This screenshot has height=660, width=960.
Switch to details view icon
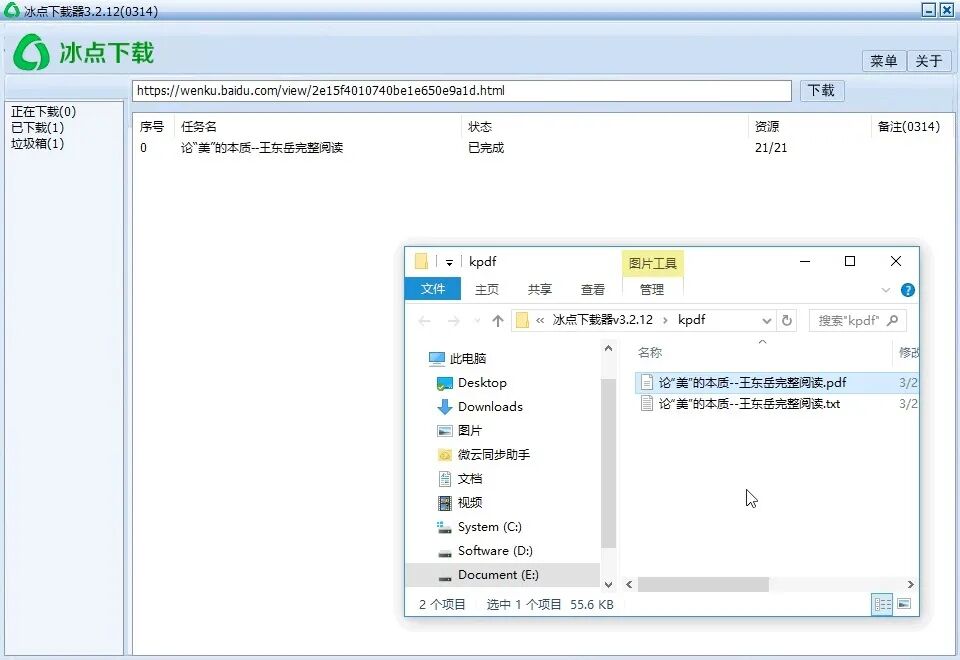pyautogui.click(x=882, y=604)
